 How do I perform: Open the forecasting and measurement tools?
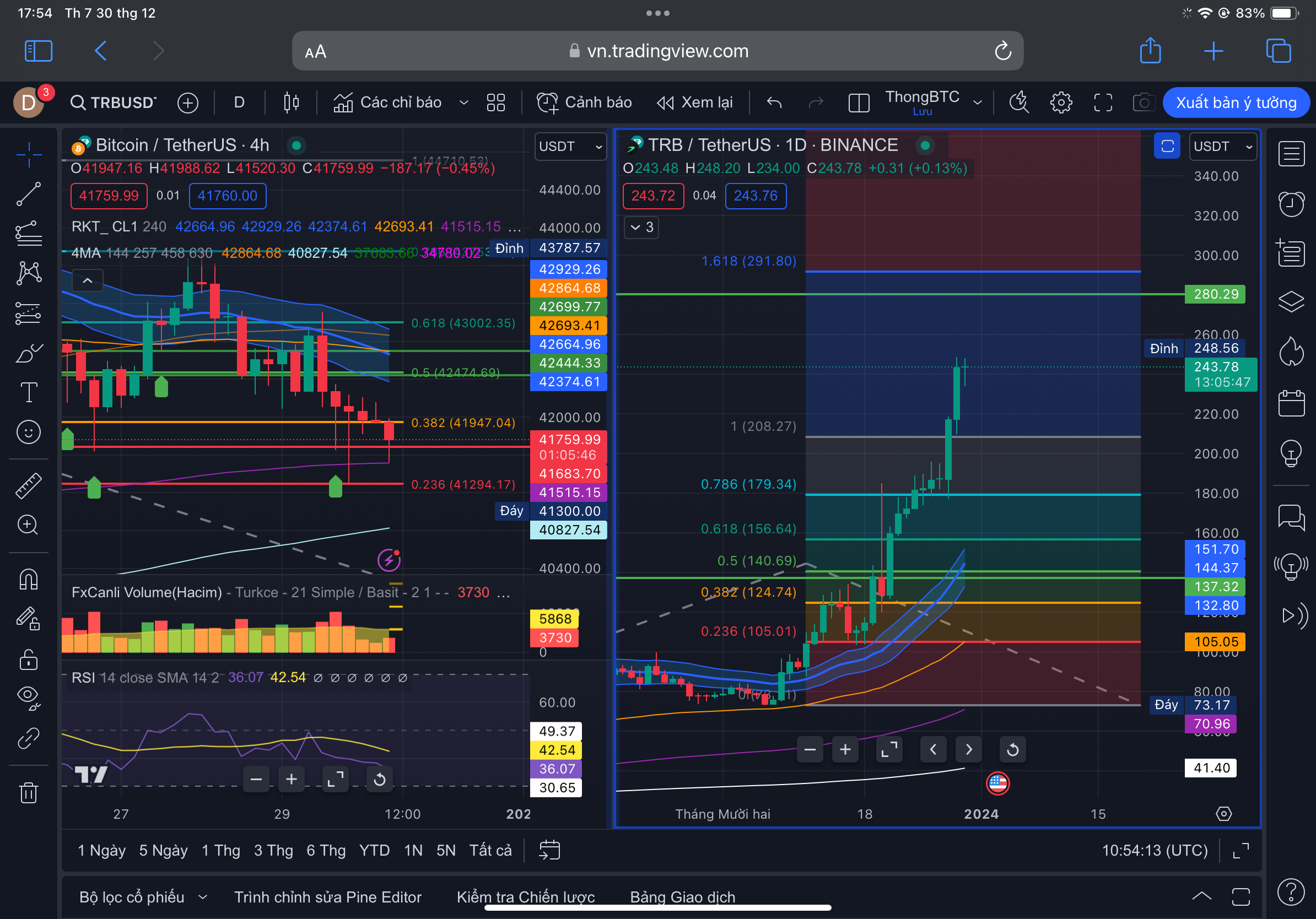click(x=29, y=313)
